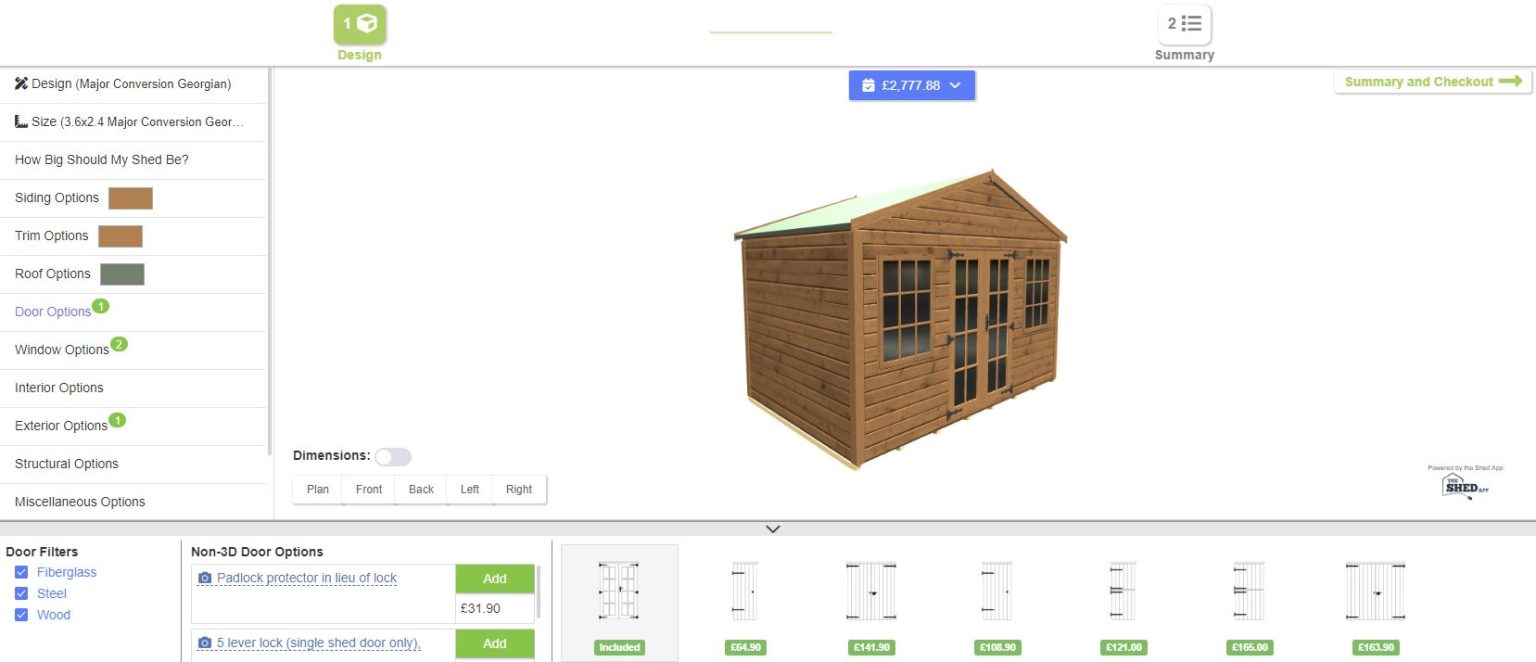
Task: Collapse the bottom options panel chevron
Action: click(772, 528)
